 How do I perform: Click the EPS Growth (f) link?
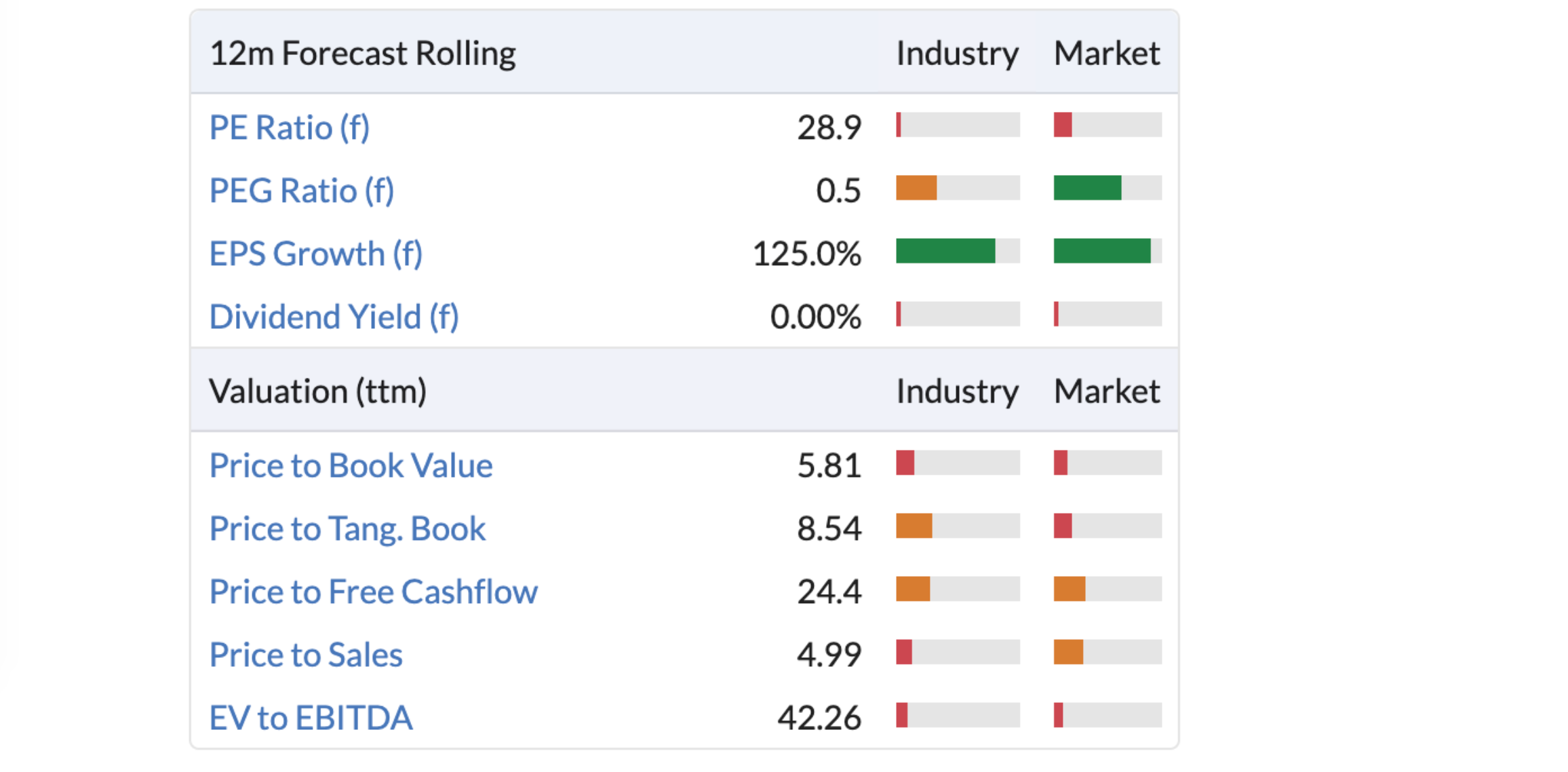click(x=316, y=254)
